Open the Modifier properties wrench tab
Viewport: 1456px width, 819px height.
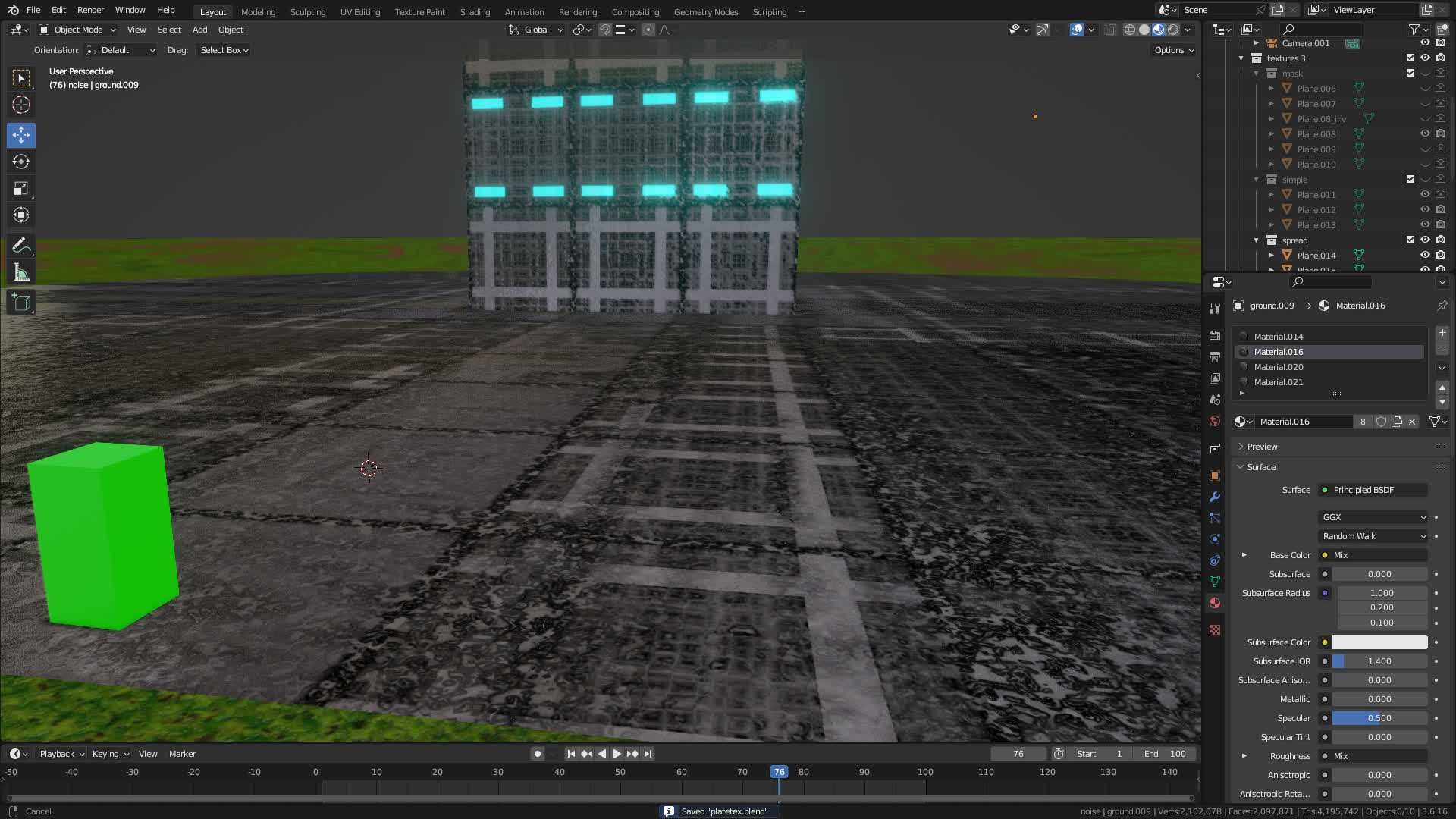[1215, 497]
